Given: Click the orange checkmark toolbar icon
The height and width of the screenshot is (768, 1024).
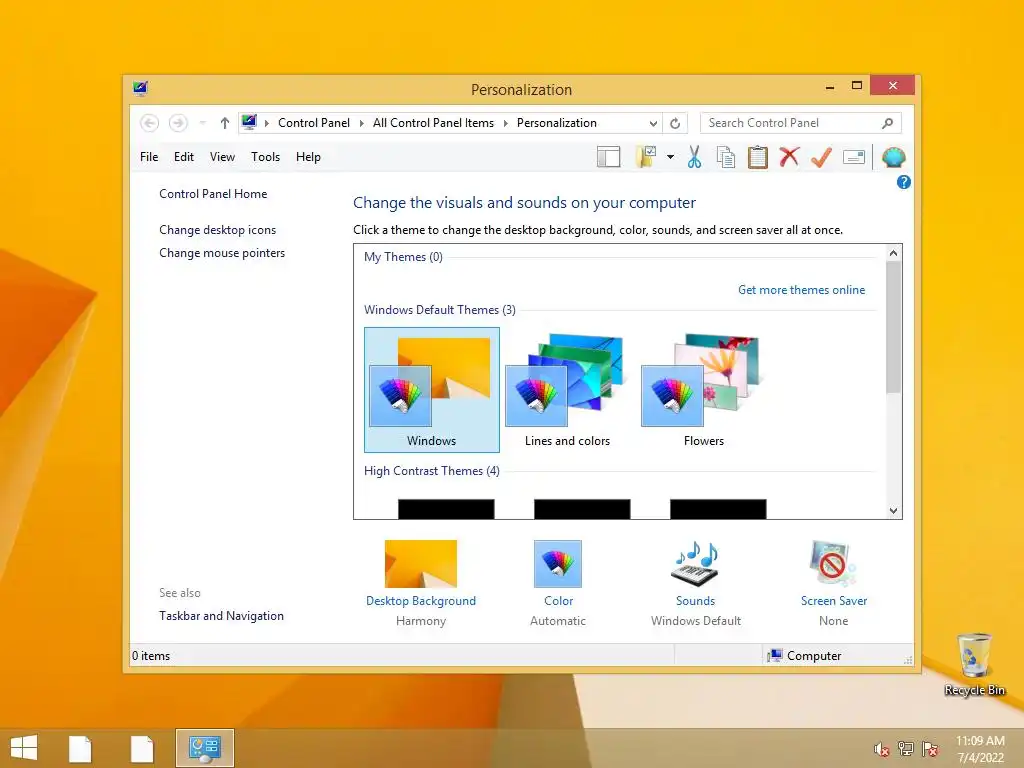Looking at the screenshot, I should pyautogui.click(x=822, y=157).
